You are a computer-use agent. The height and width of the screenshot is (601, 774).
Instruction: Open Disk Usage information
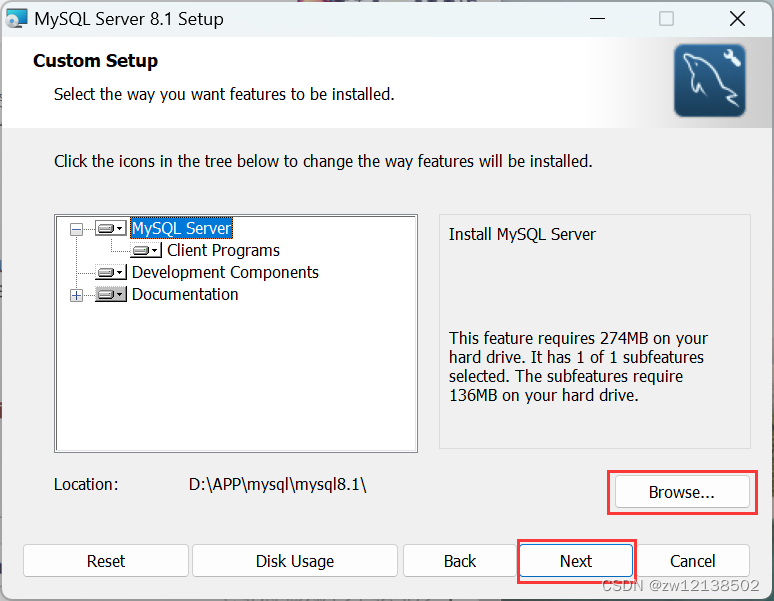click(295, 561)
